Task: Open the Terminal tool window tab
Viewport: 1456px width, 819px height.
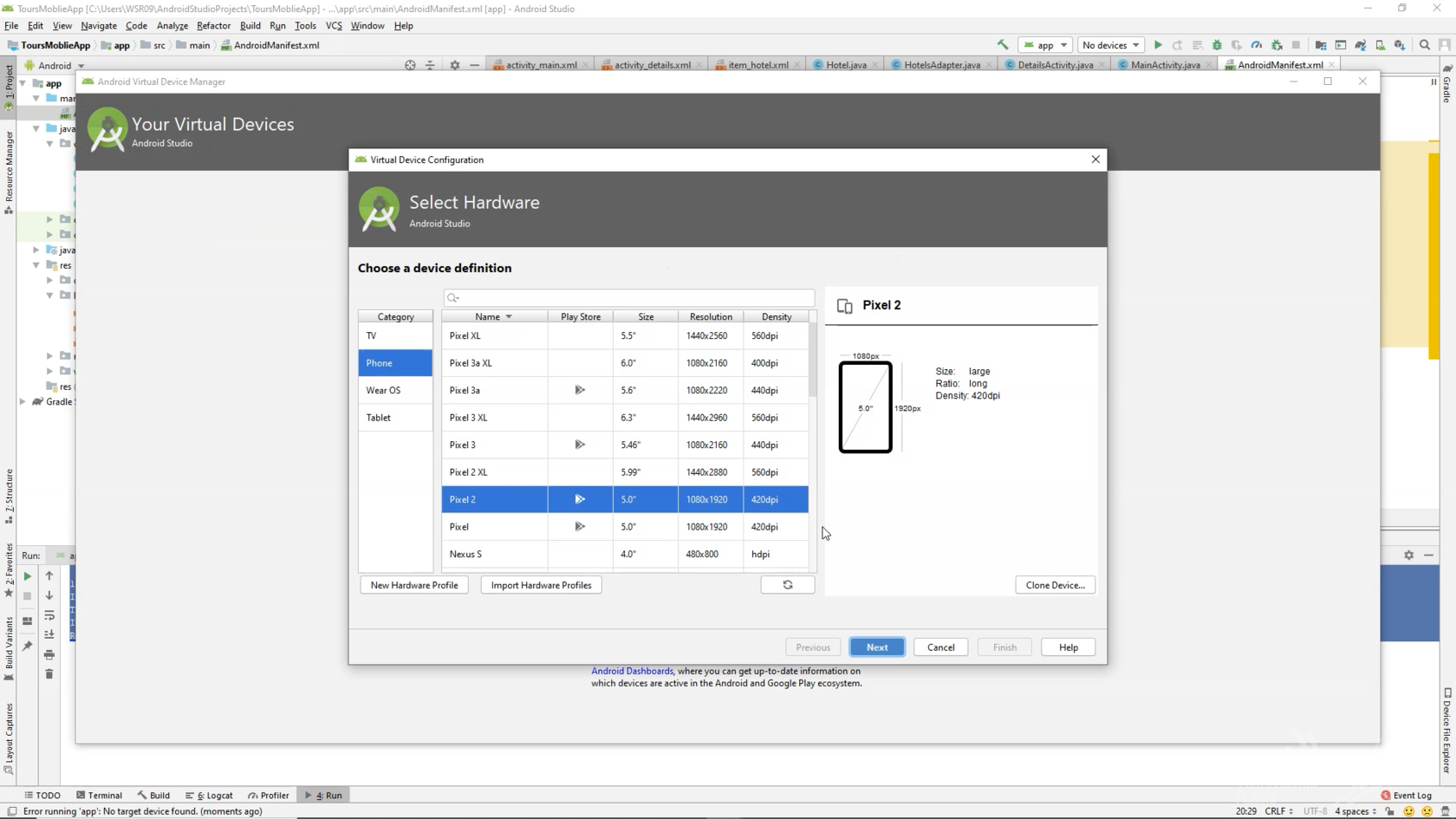Action: coord(99,796)
